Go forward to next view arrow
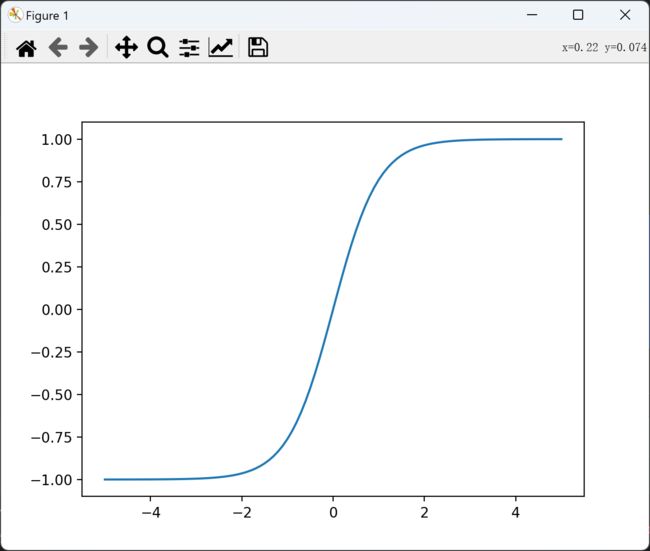The image size is (650, 551). pyautogui.click(x=89, y=47)
